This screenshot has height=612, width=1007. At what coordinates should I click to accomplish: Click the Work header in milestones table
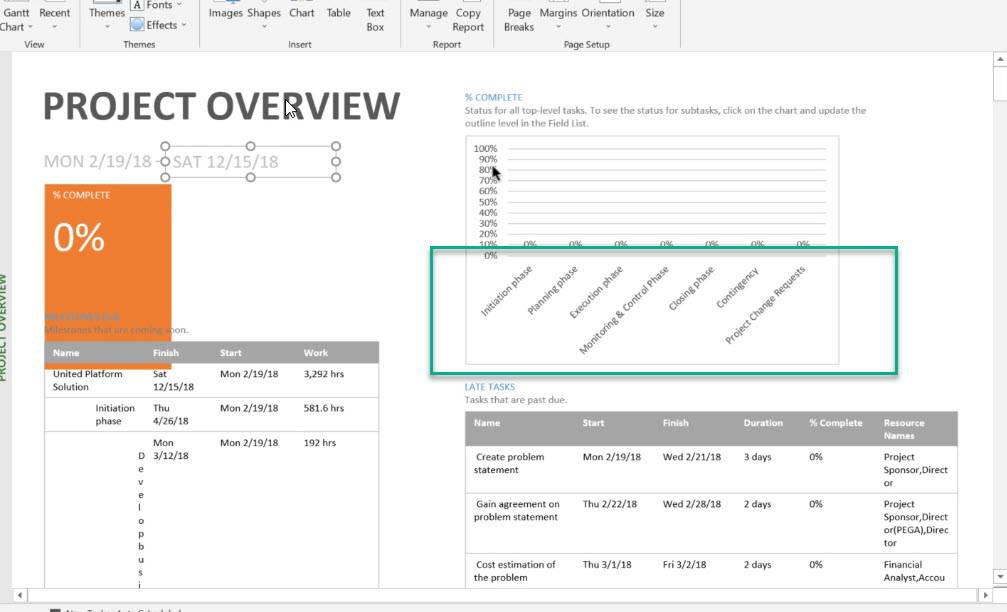coord(315,353)
